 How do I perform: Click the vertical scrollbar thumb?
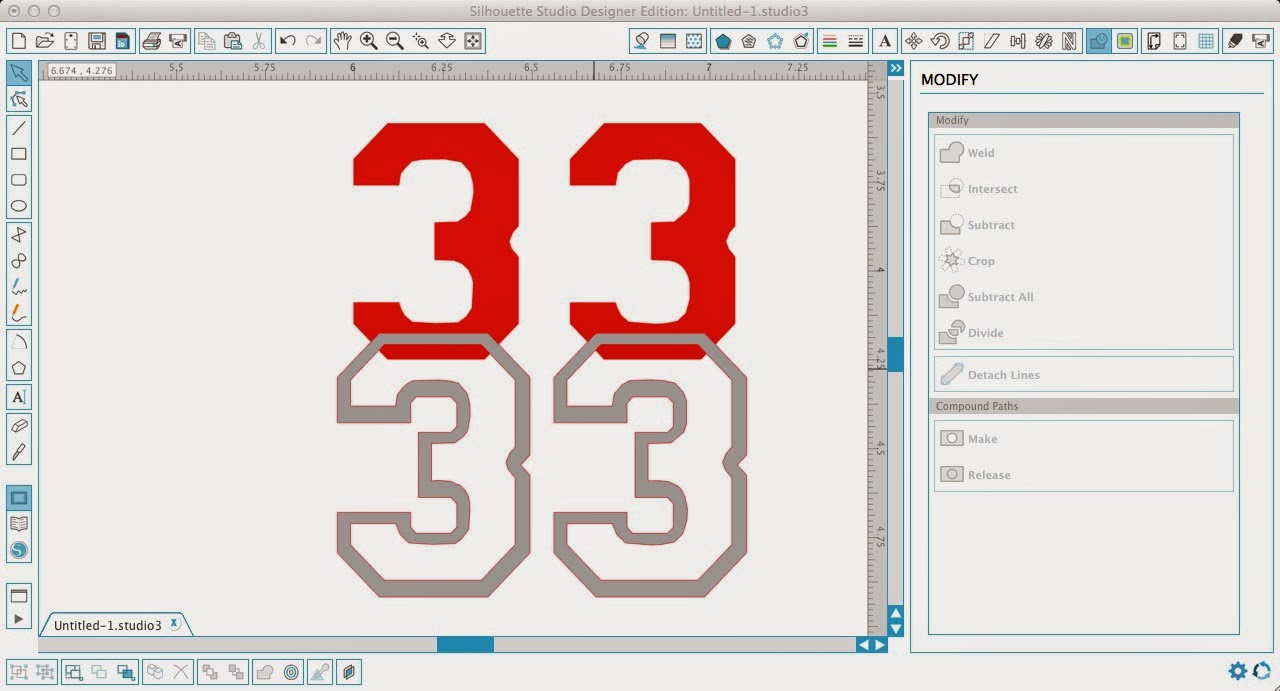click(x=895, y=354)
